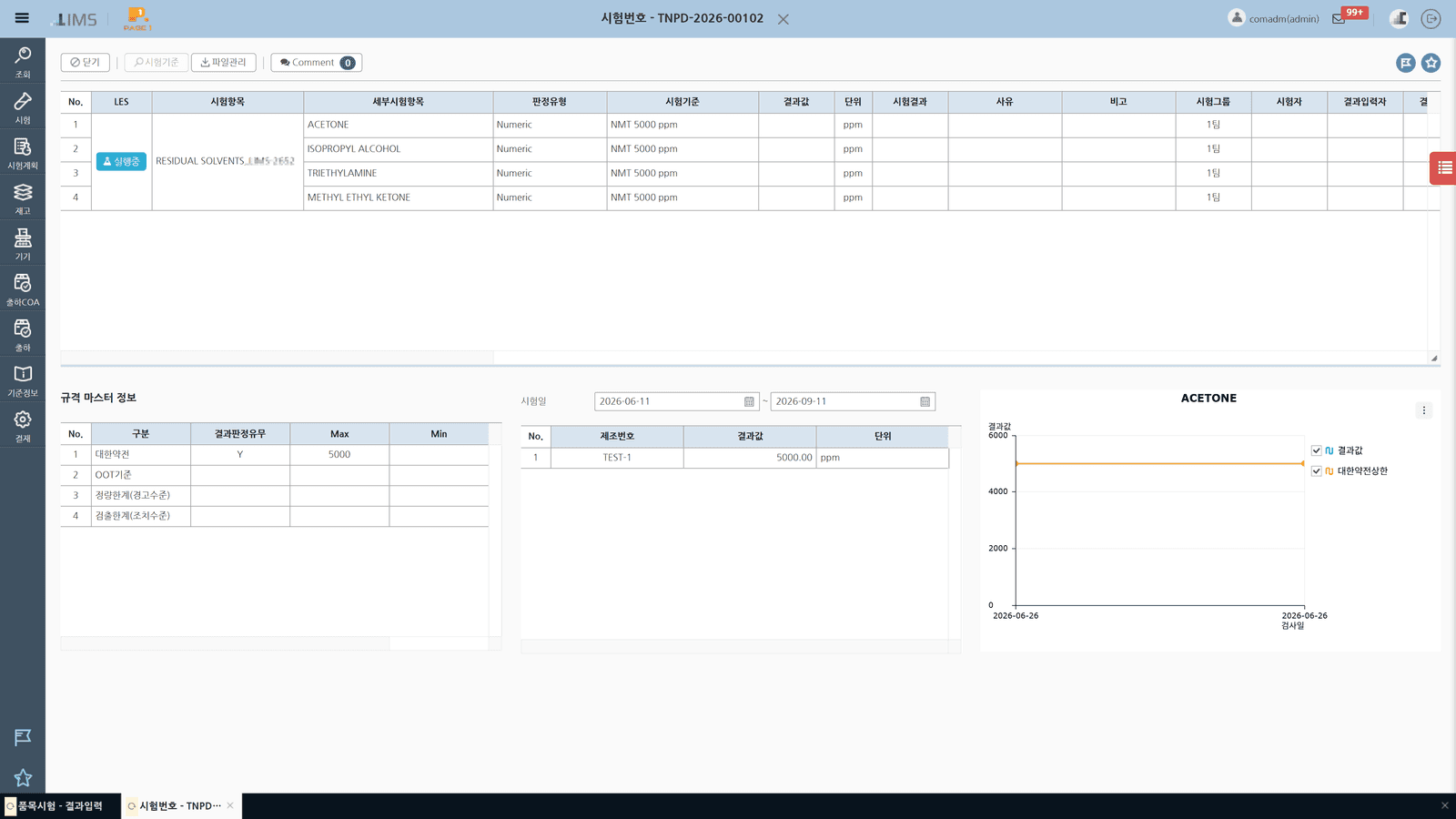Viewport: 1456px width, 819px height.
Task: Click the blue flag round button
Action: click(x=1406, y=63)
